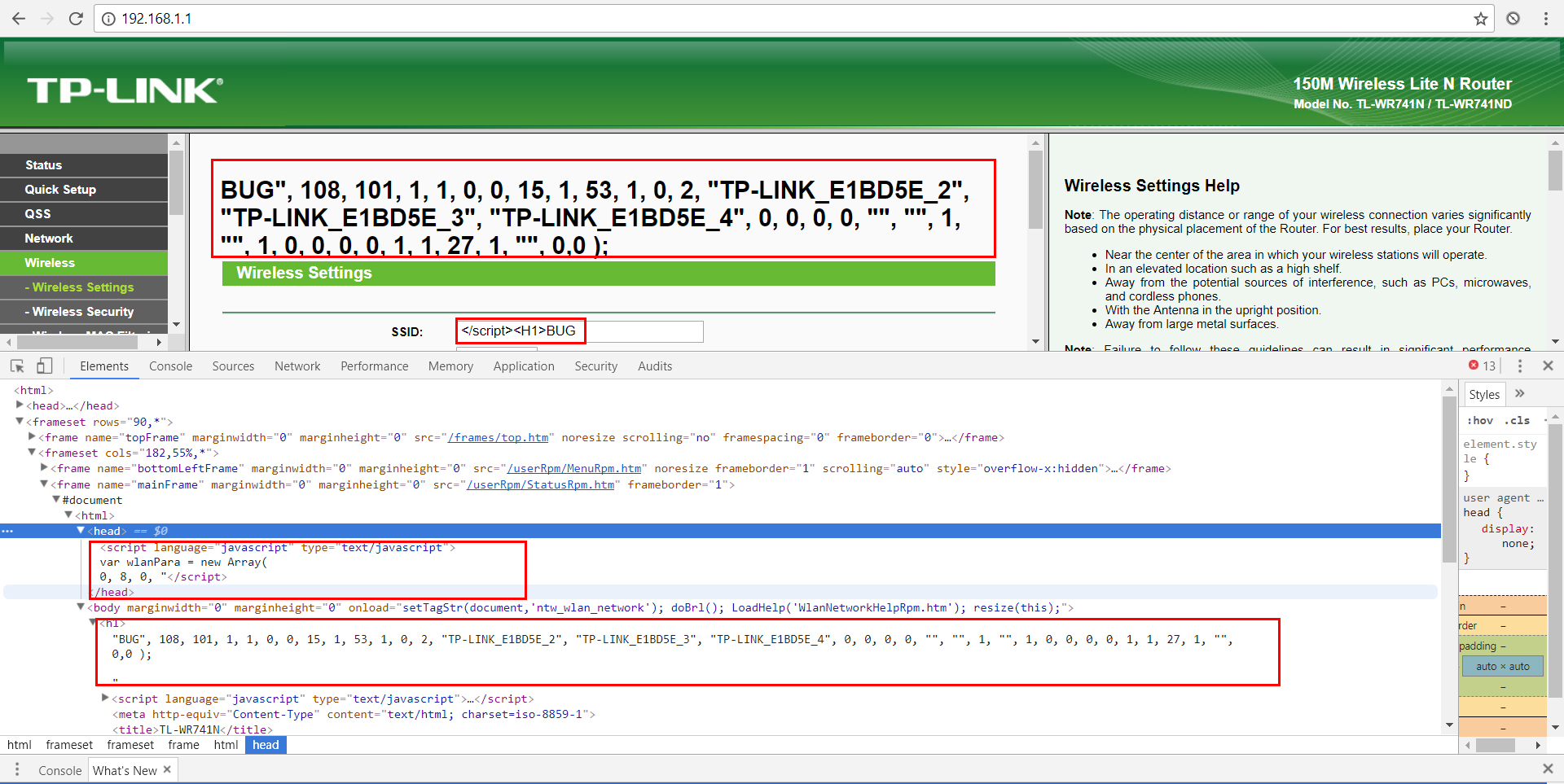Click the browser forward arrow
The width and height of the screenshot is (1564, 784).
(x=47, y=19)
